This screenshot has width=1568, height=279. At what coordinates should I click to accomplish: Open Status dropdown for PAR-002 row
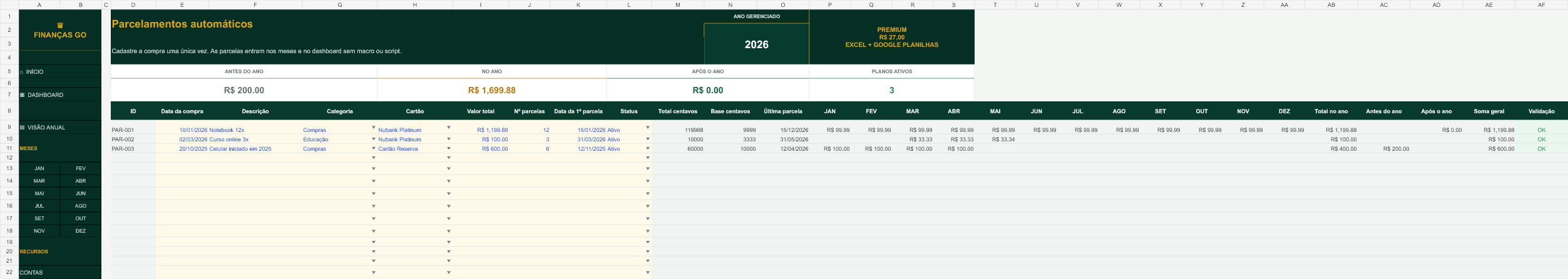click(648, 139)
